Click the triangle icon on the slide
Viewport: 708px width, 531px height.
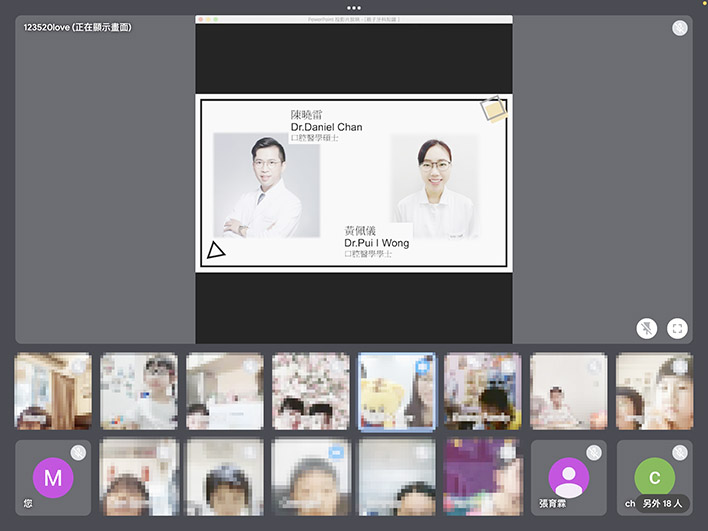215,250
